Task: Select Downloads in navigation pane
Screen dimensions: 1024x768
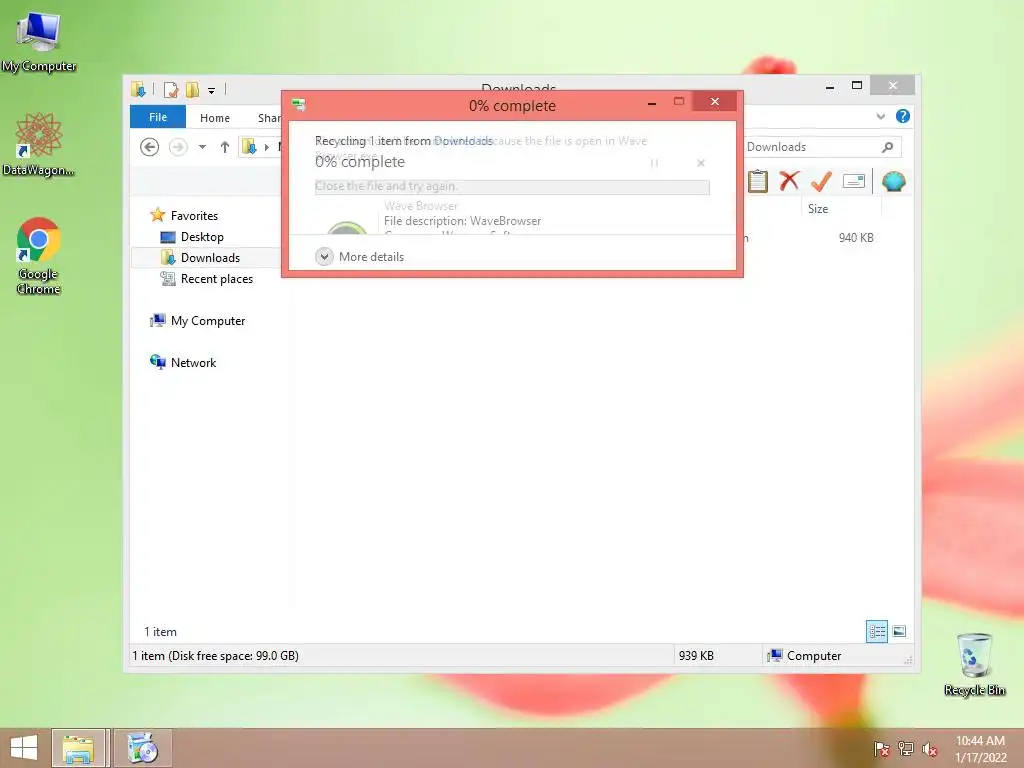Action: pos(210,257)
